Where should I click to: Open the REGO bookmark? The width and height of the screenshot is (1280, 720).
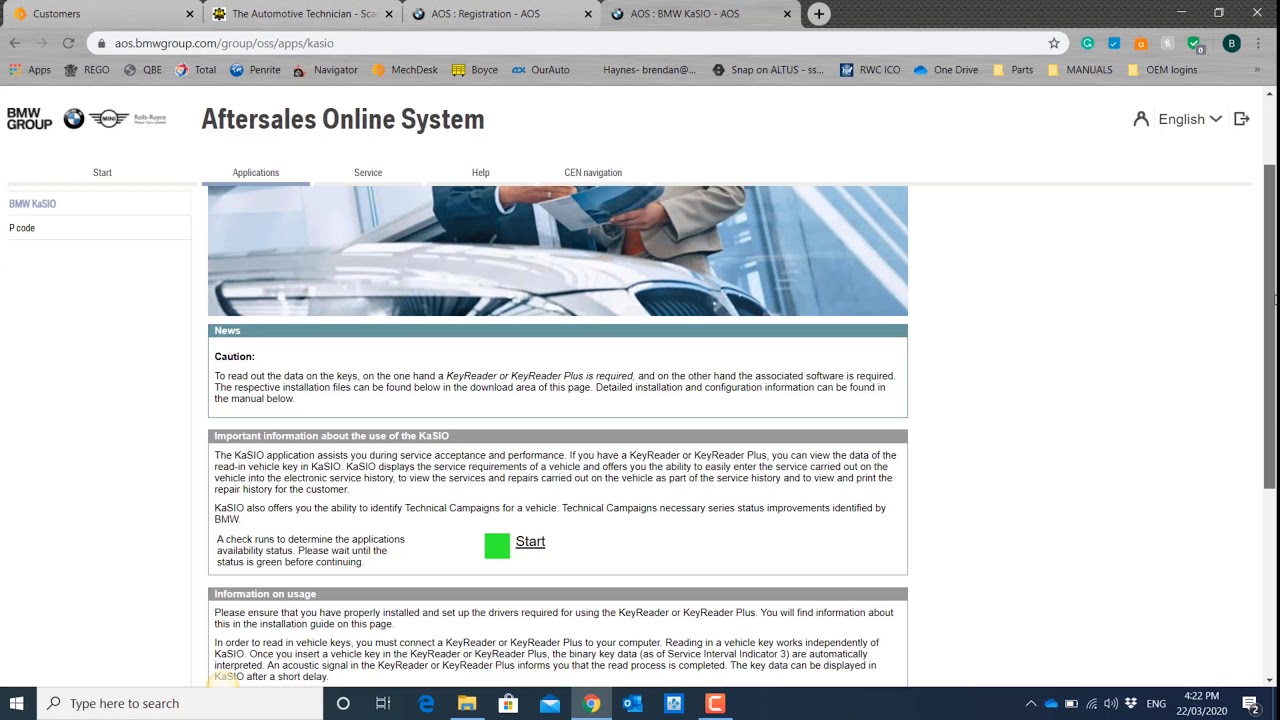[87, 70]
